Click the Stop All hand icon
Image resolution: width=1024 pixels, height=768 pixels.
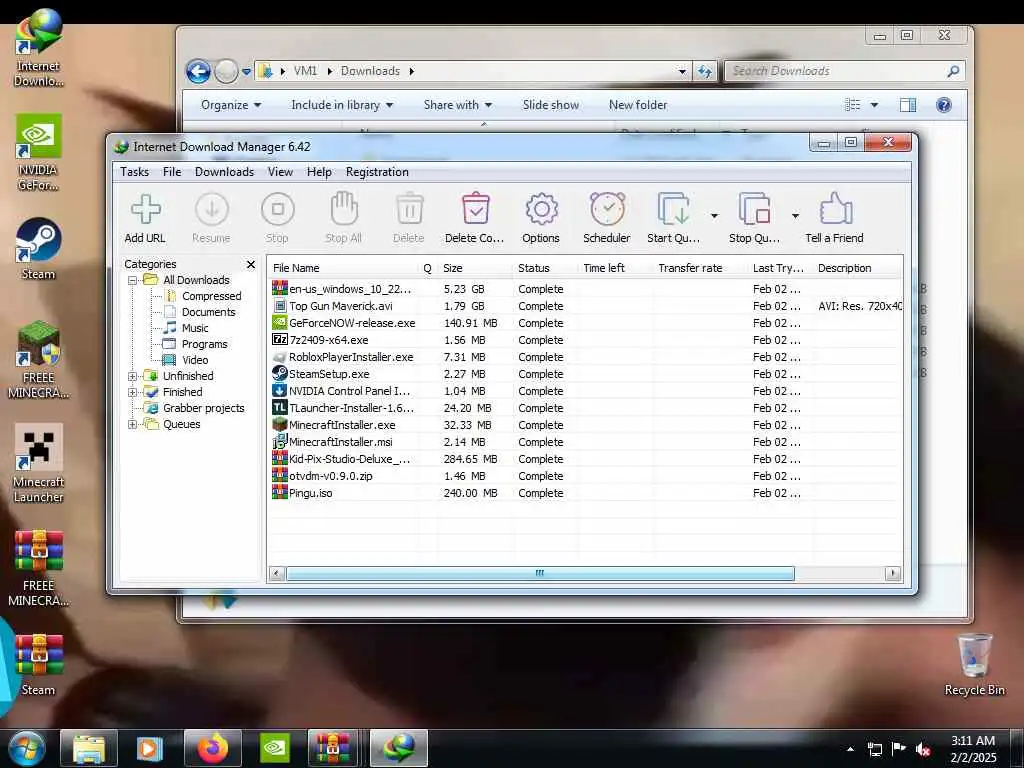344,217
